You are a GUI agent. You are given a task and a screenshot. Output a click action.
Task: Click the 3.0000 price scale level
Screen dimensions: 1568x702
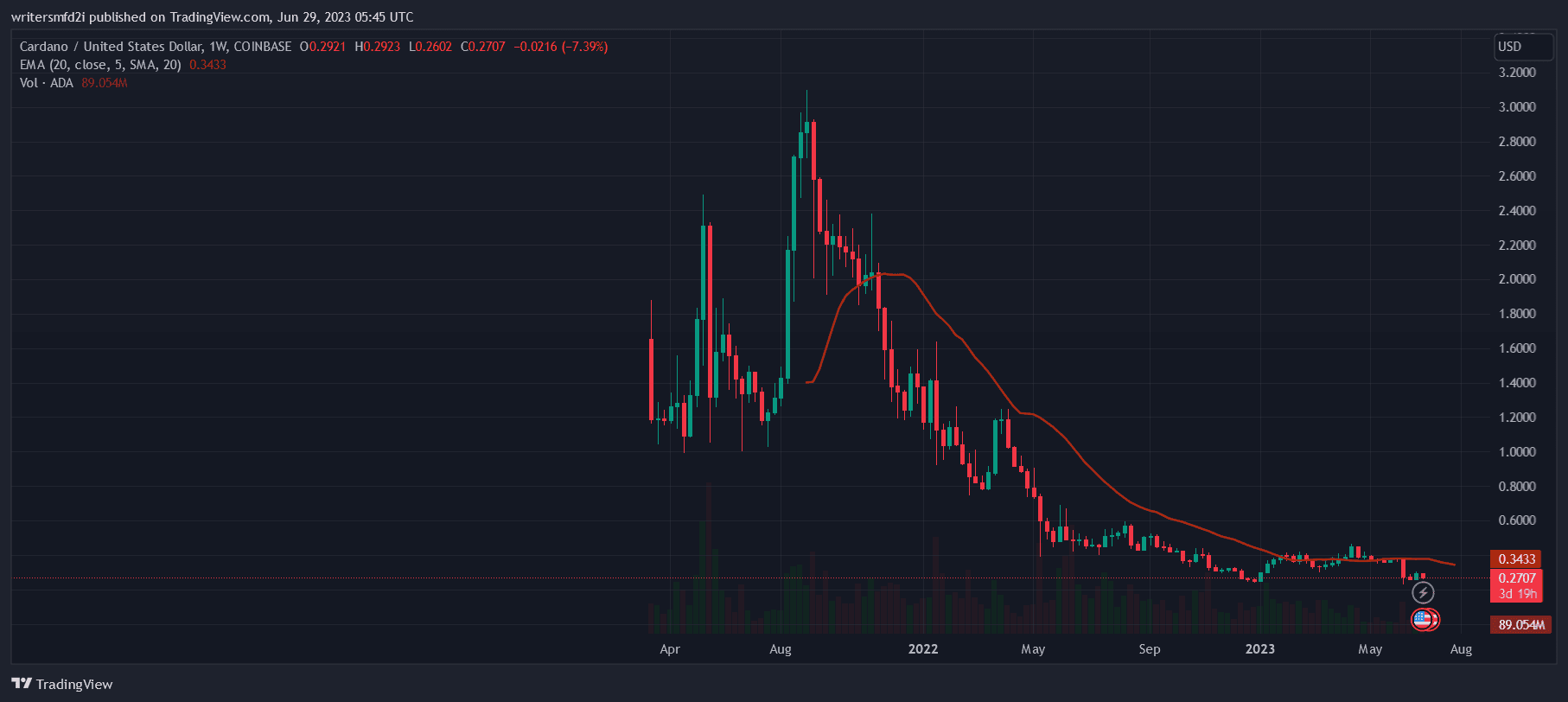point(1516,107)
